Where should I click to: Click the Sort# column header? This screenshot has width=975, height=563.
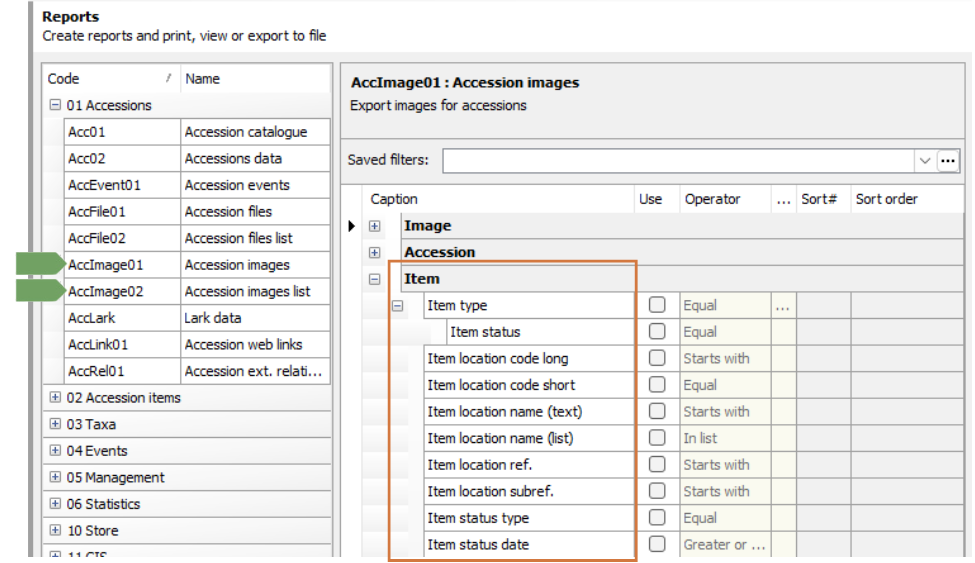(823, 199)
